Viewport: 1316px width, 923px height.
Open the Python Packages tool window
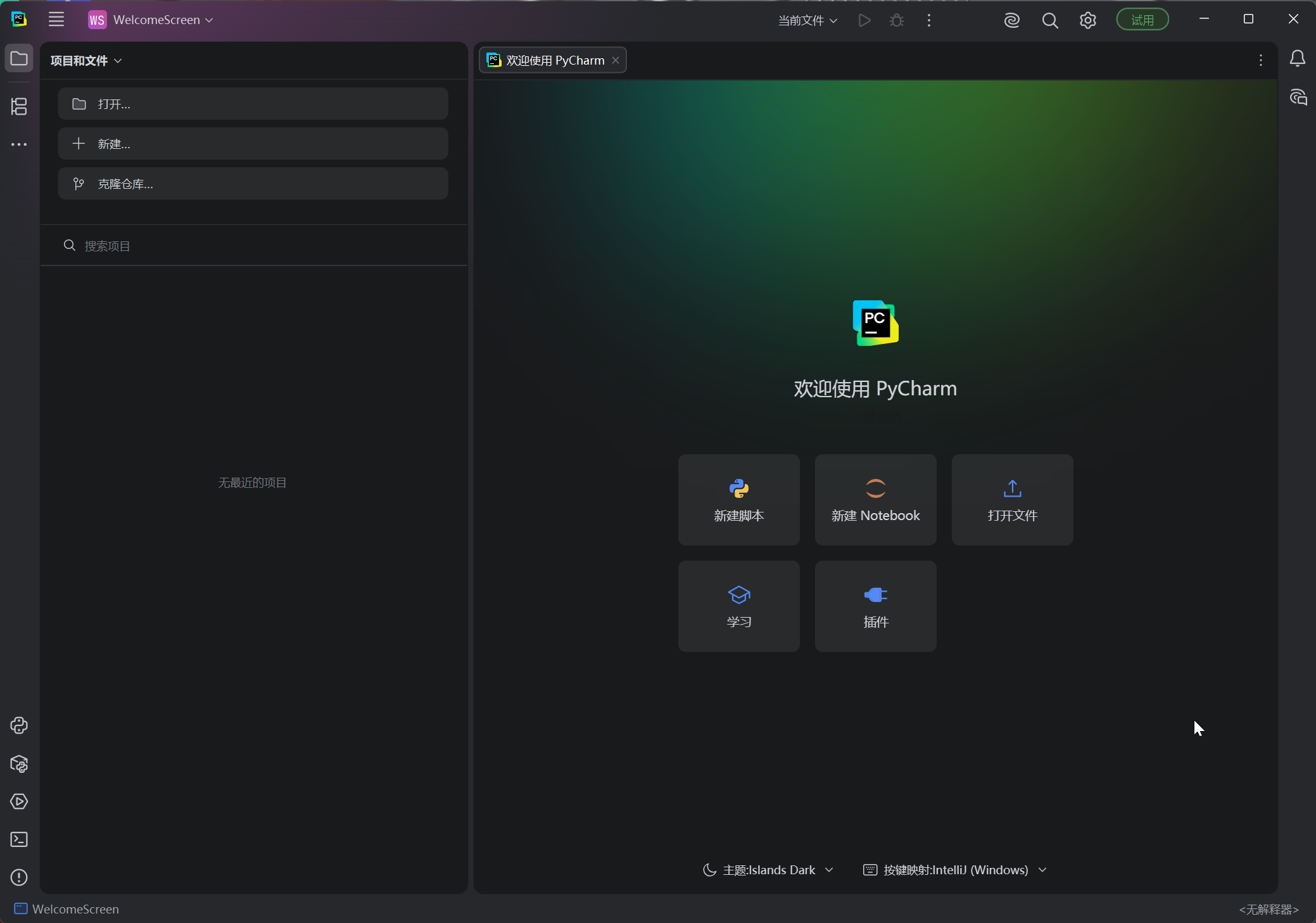click(x=19, y=763)
